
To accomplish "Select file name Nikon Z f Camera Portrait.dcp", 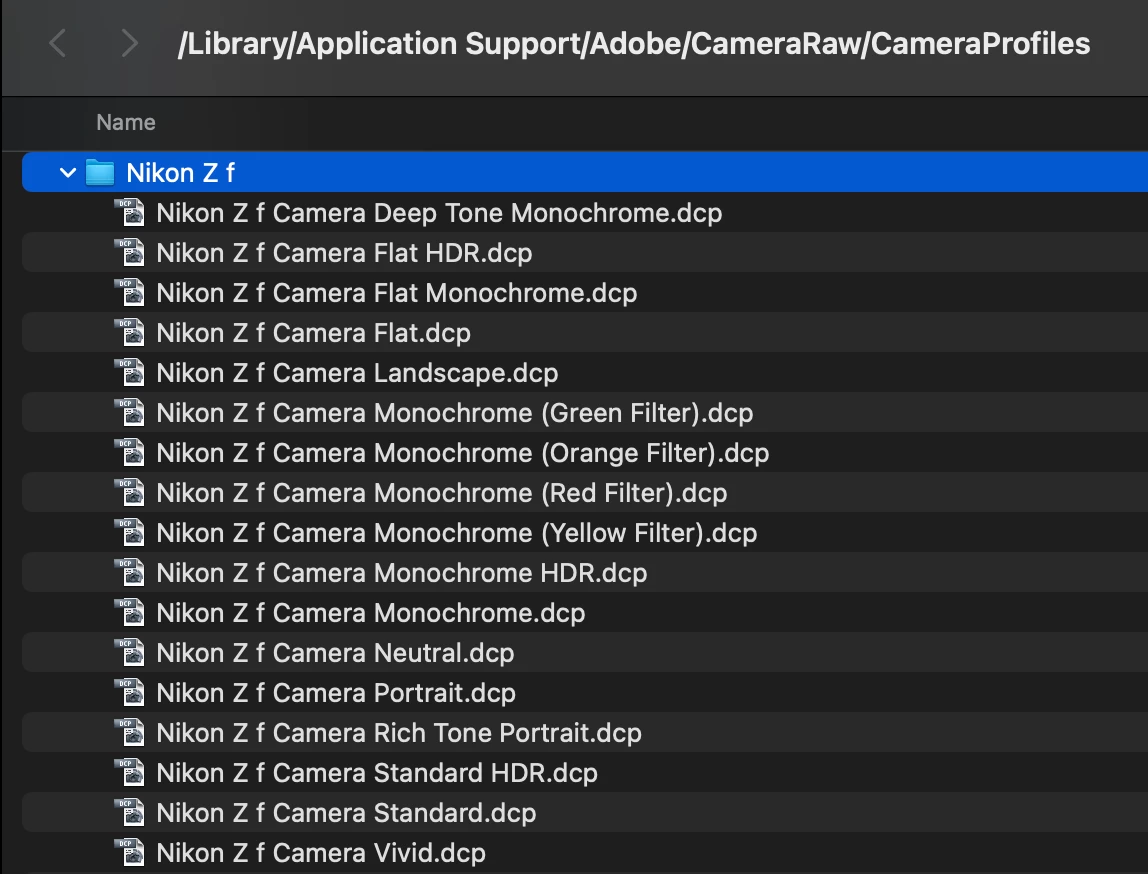I will tap(336, 693).
